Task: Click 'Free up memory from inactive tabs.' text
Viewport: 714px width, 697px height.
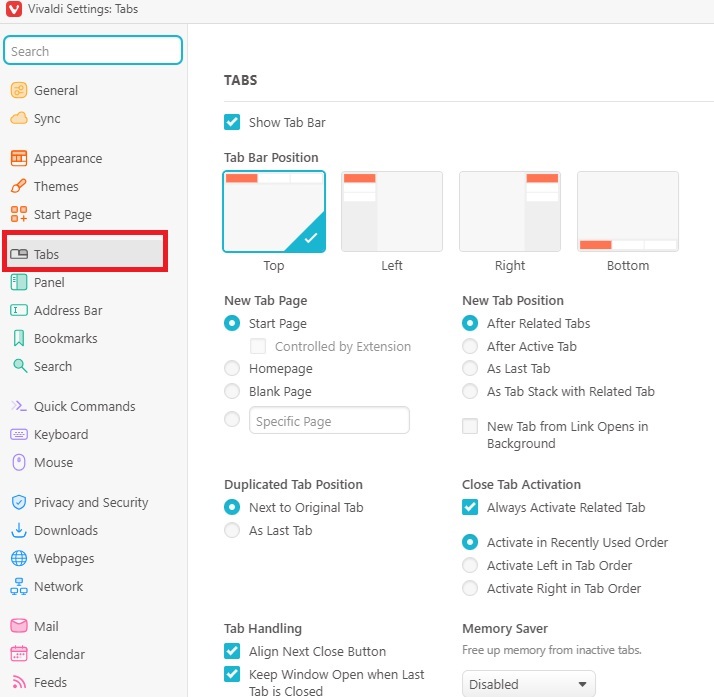Action: pos(552,650)
